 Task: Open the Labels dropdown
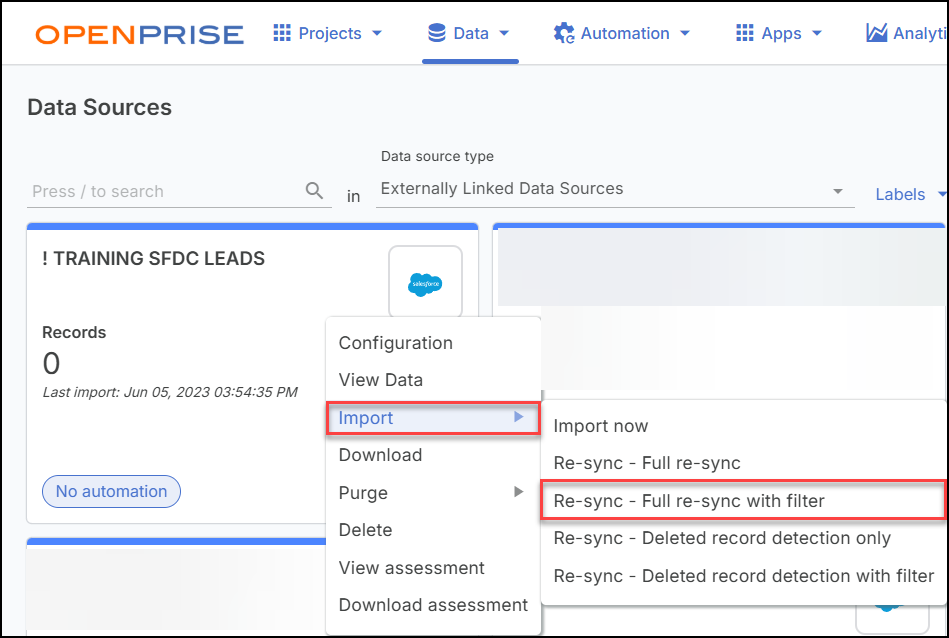point(910,194)
